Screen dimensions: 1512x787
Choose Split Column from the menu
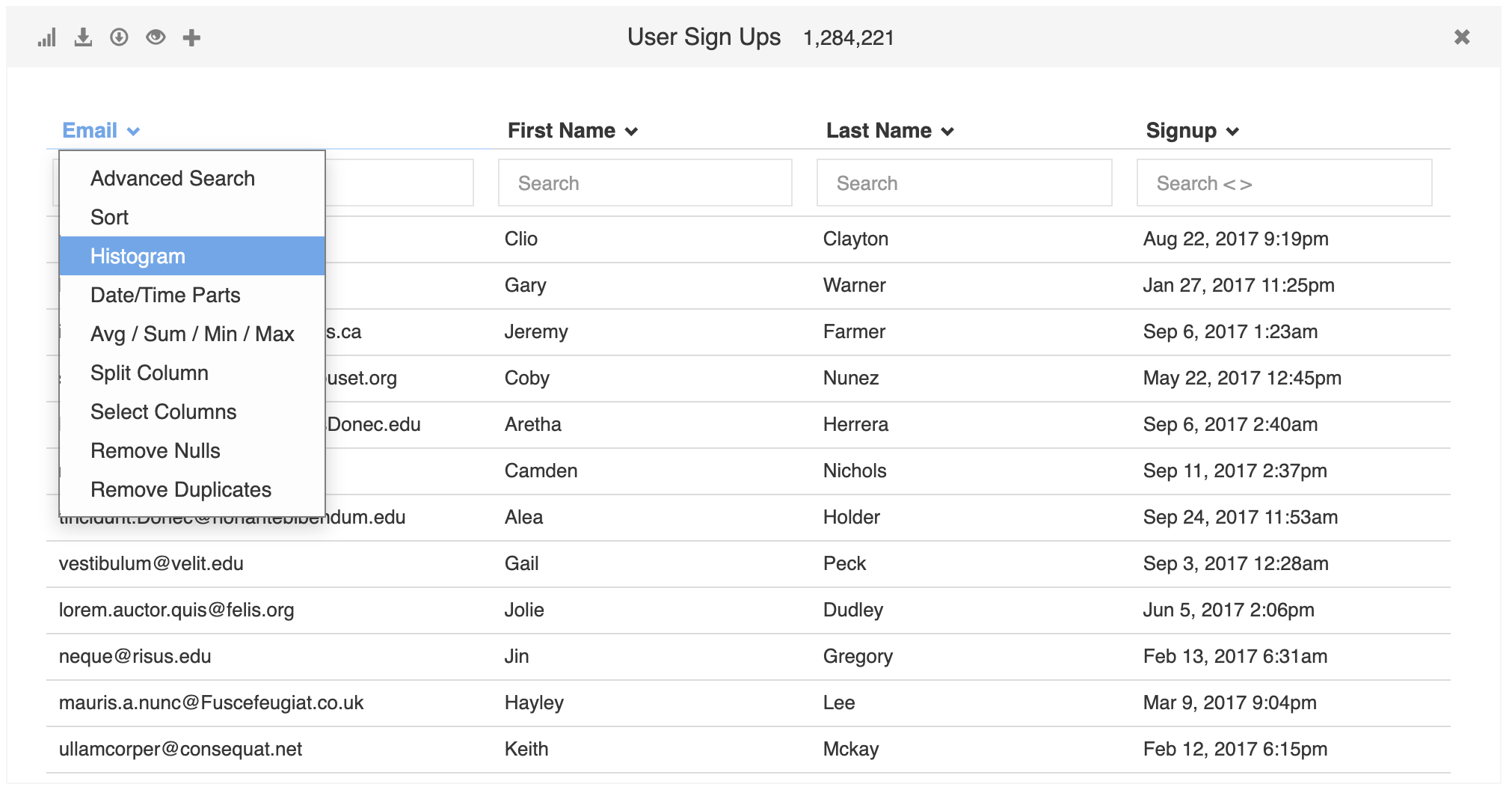[x=192, y=373]
